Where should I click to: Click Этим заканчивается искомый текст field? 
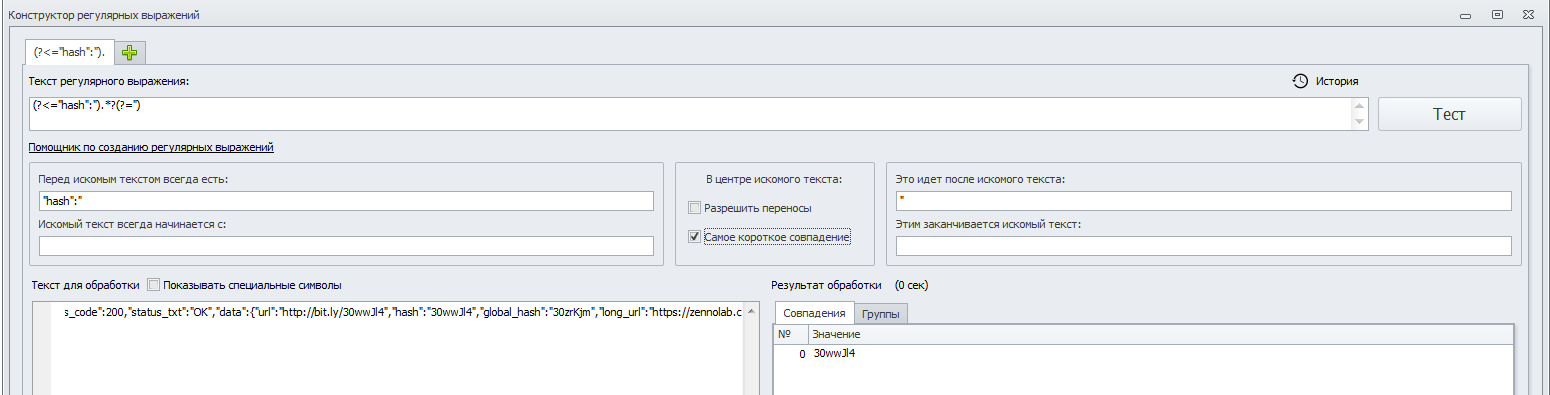tap(1203, 246)
